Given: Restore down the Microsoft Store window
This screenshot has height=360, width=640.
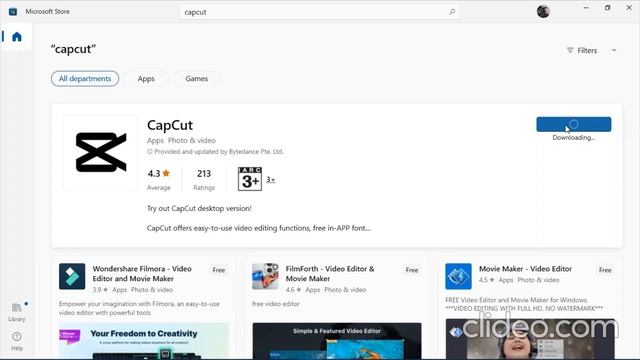Looking at the screenshot, I should [x=607, y=8].
